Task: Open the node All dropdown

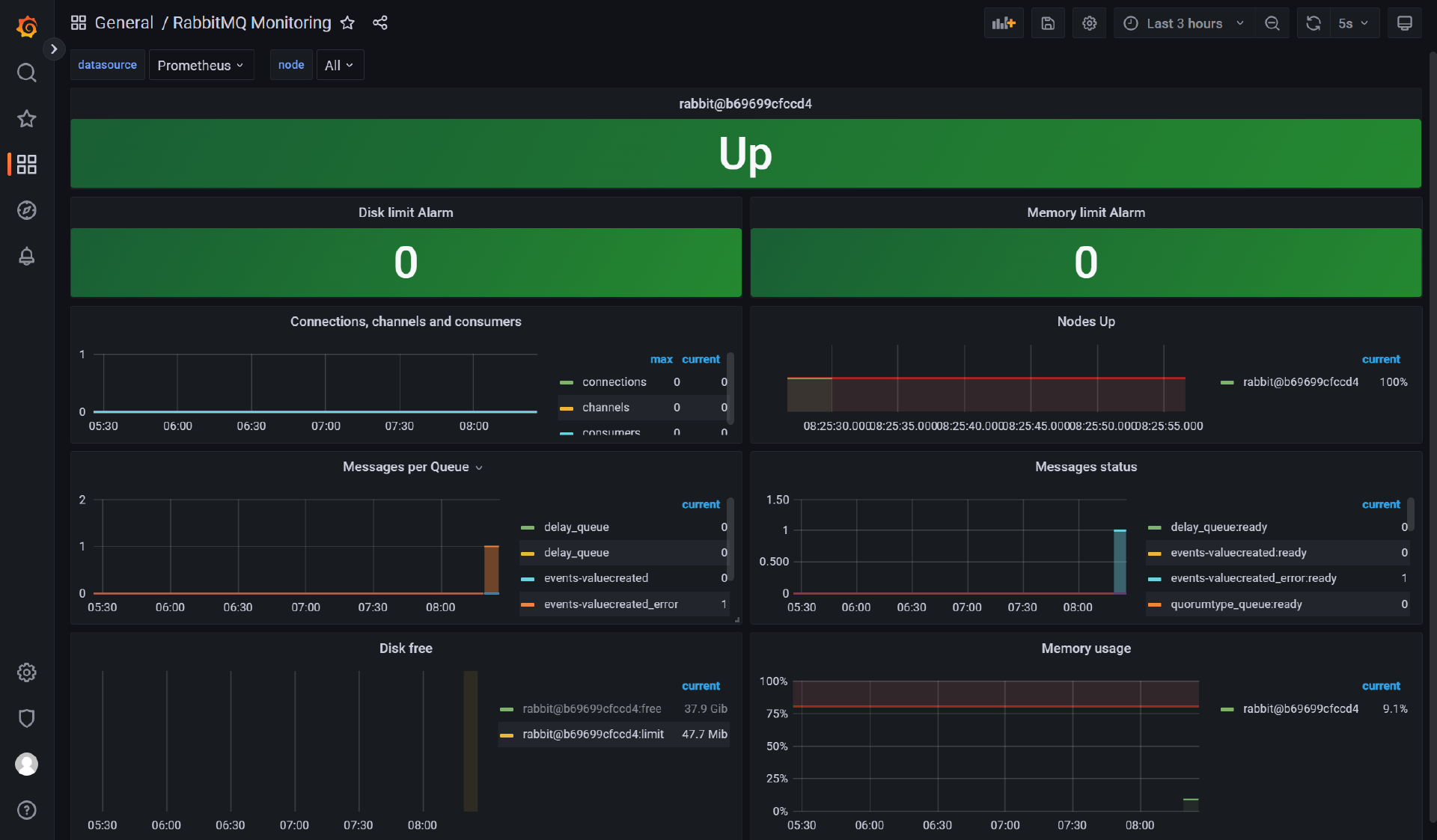Action: (339, 65)
